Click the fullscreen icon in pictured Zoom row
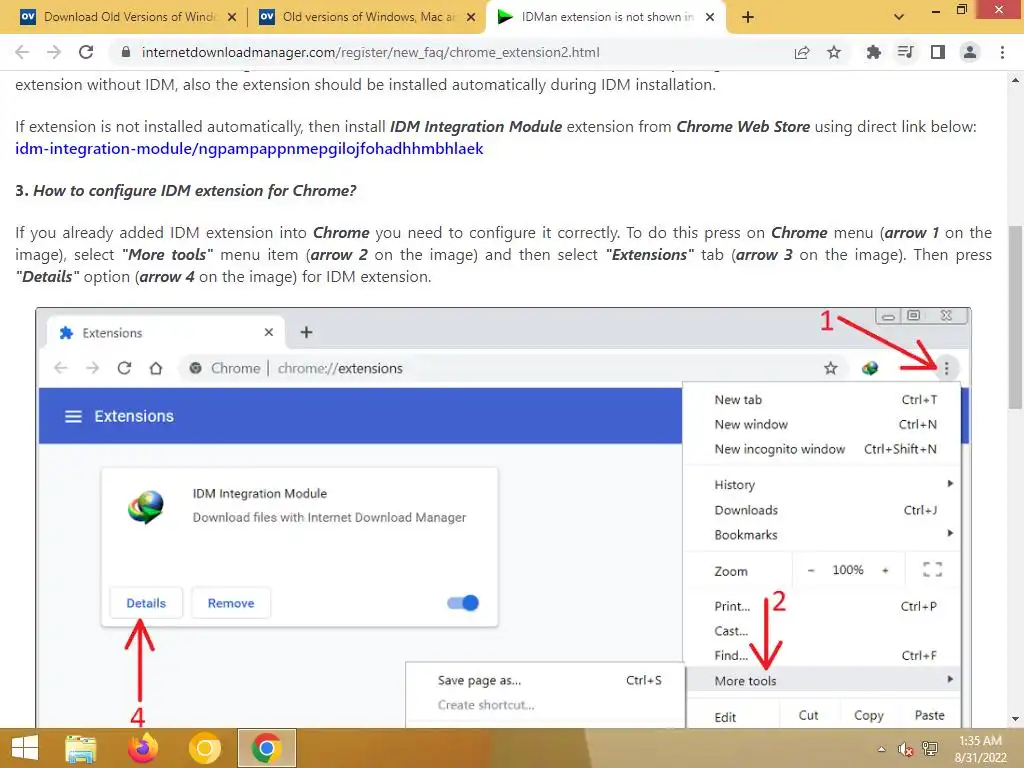 coord(933,569)
